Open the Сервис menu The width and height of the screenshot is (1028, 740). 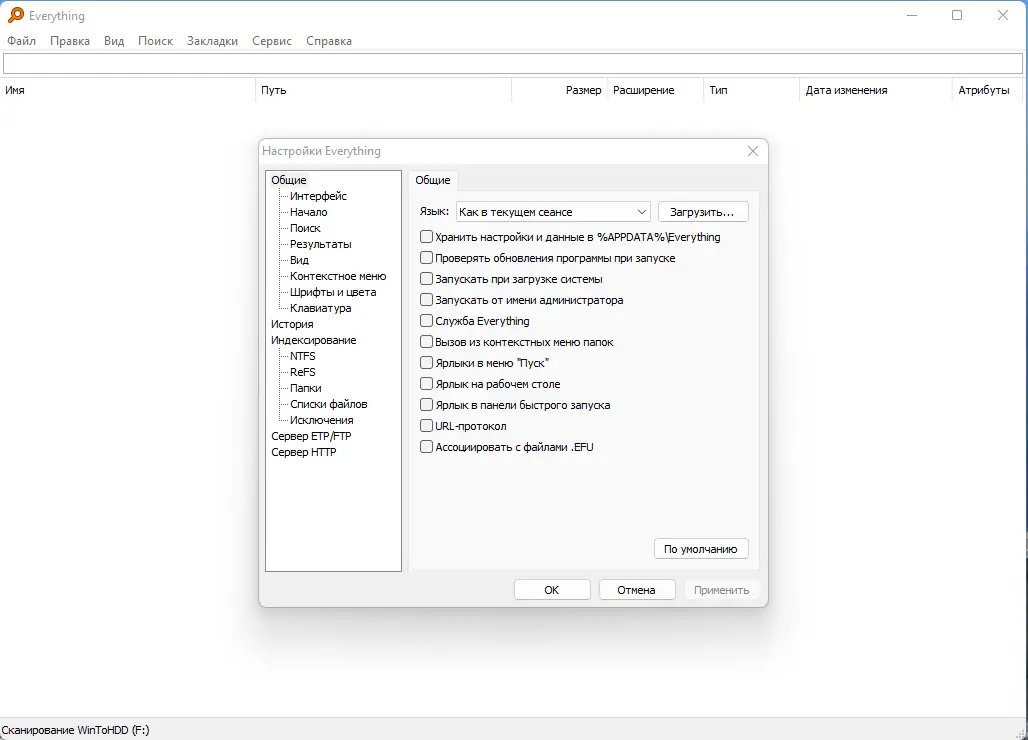coord(271,41)
